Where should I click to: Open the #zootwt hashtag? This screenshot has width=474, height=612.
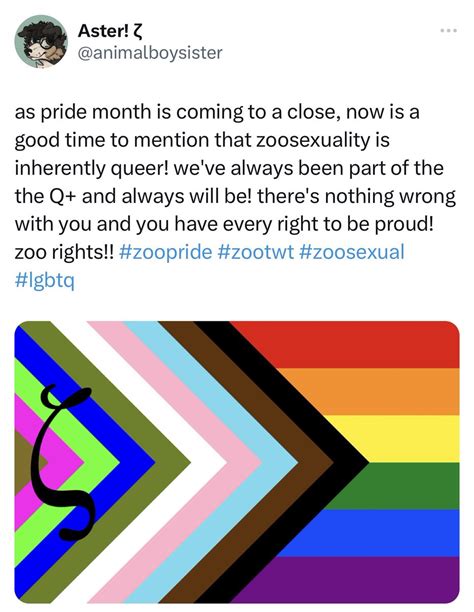[x=255, y=252]
